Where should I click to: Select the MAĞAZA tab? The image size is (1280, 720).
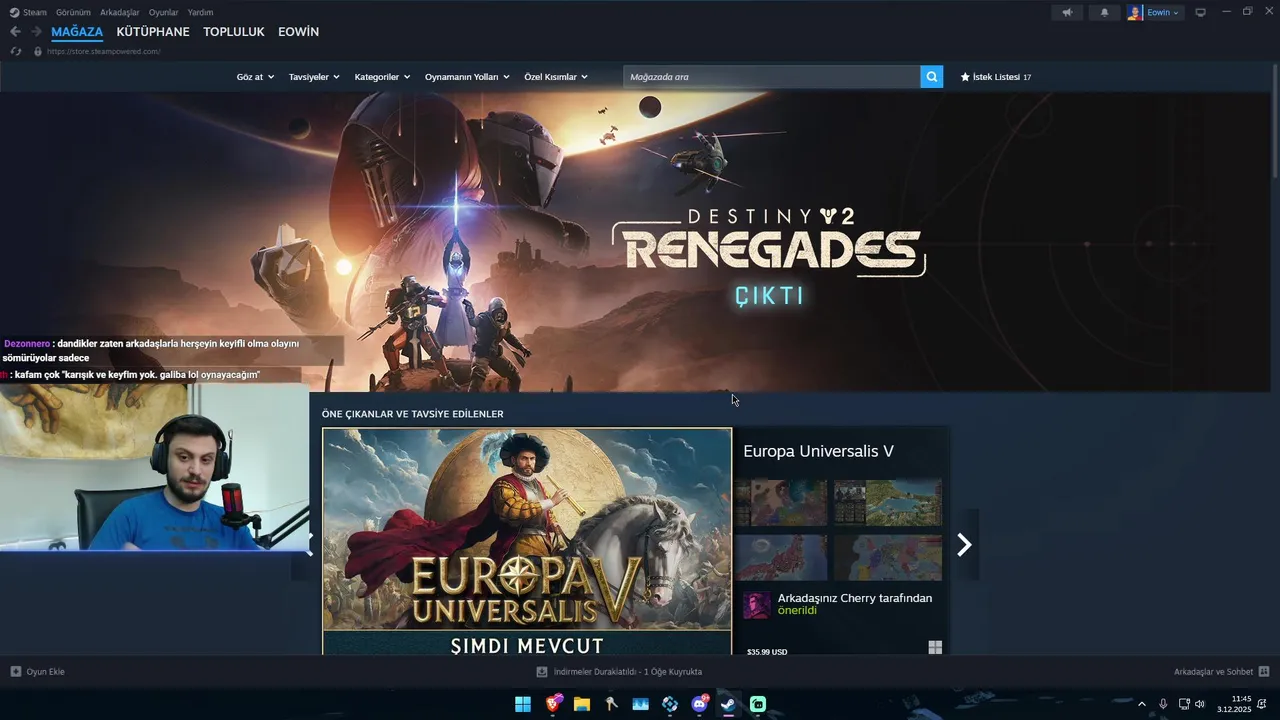click(x=77, y=32)
